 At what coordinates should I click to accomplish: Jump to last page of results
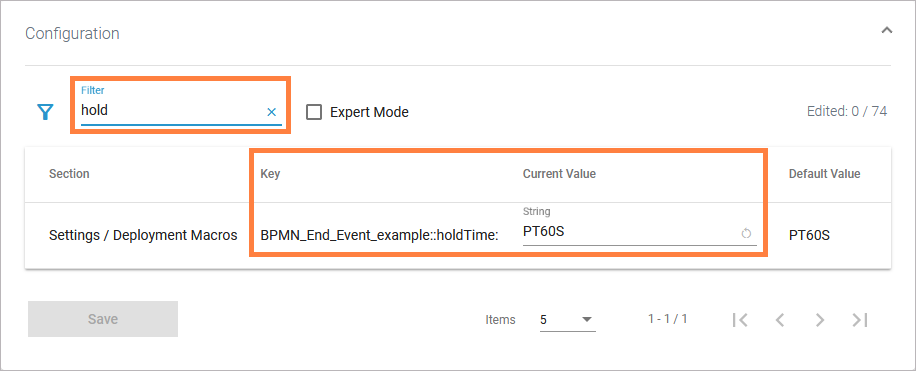[x=860, y=320]
